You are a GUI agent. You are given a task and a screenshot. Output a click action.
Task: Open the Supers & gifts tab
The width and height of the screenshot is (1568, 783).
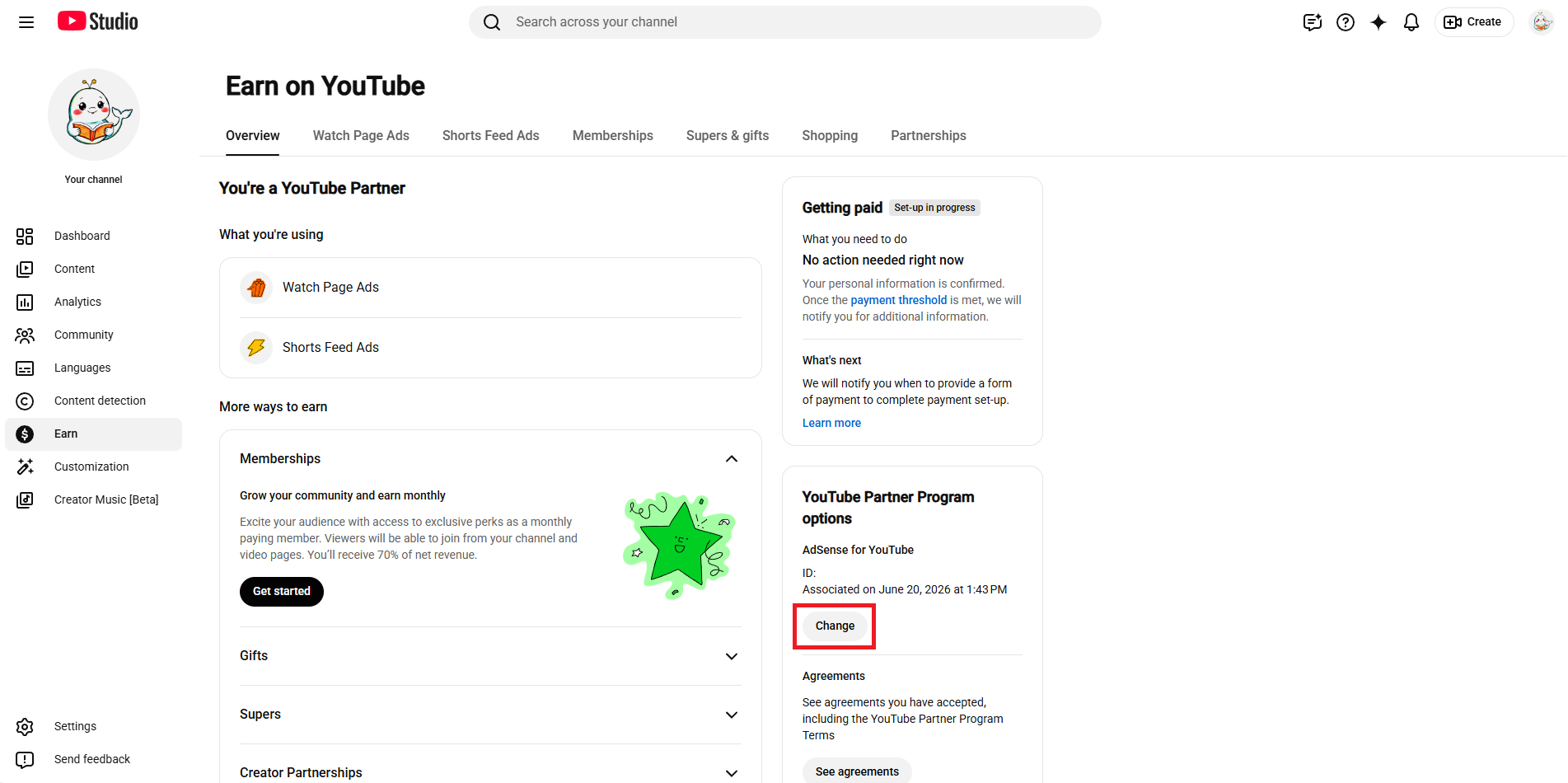coord(728,136)
